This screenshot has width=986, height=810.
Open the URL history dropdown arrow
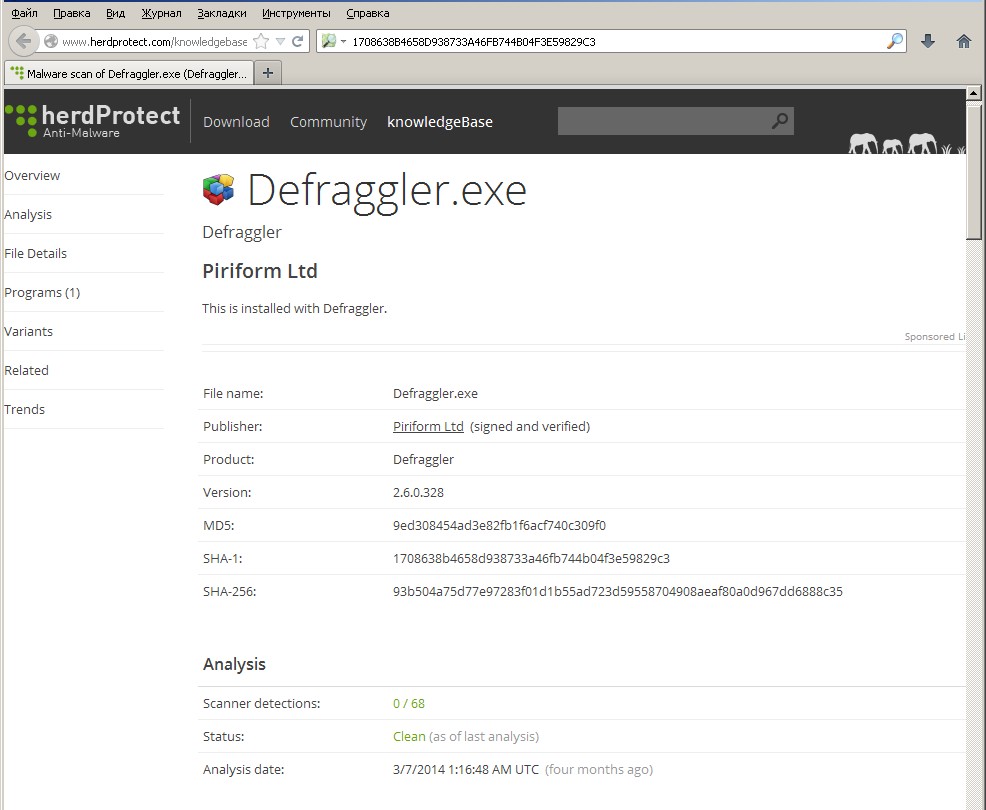280,42
